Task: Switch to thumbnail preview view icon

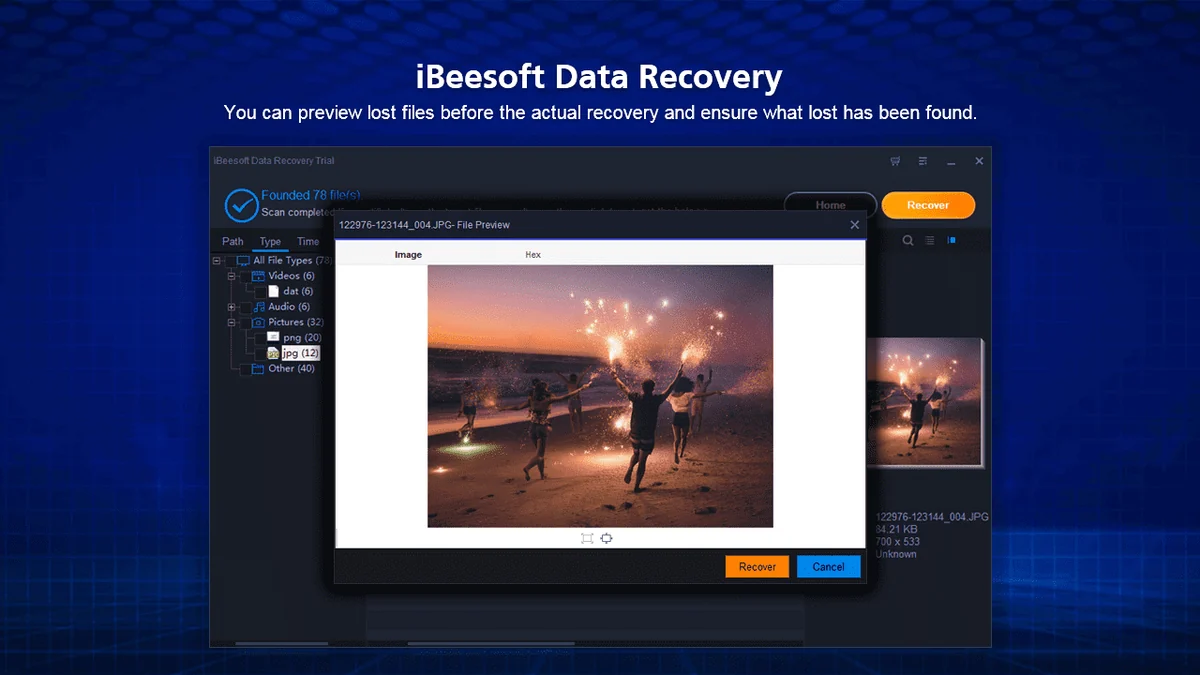Action: click(x=952, y=240)
